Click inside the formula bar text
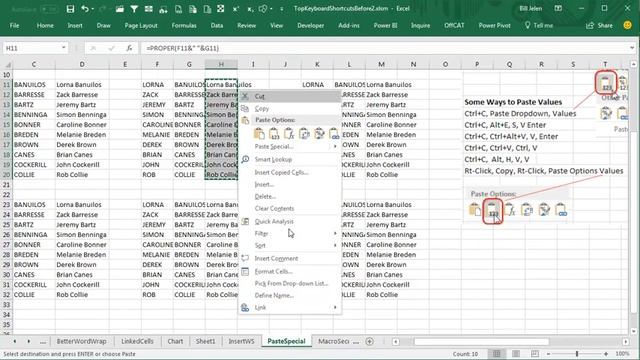Image resolution: width=640 pixels, height=360 pixels. pos(182,48)
